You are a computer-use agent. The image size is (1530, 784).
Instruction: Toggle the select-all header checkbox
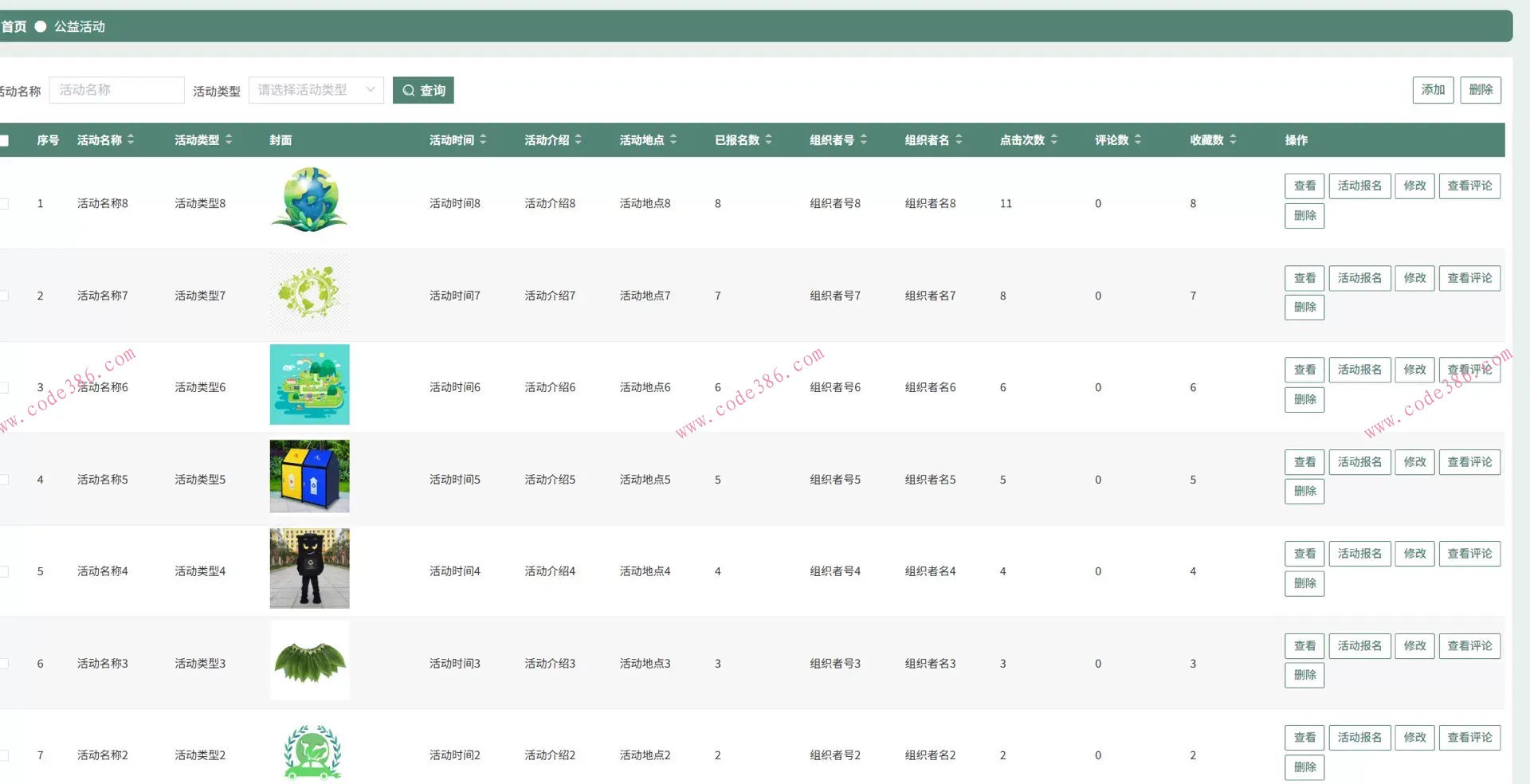[x=3, y=140]
